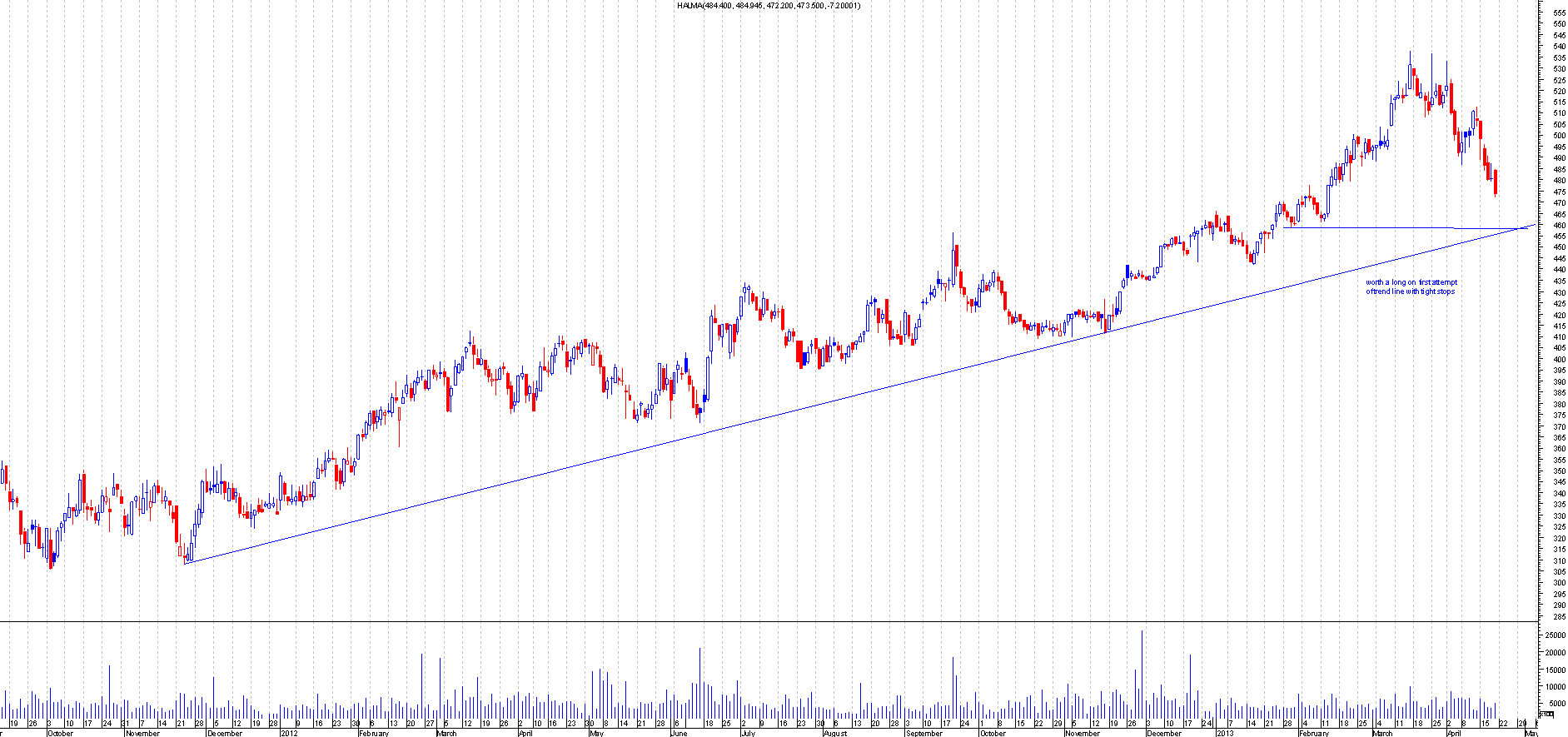Viewport: 1568px width, 737px height.
Task: Click the 25000 volume axis label
Action: (1556, 635)
